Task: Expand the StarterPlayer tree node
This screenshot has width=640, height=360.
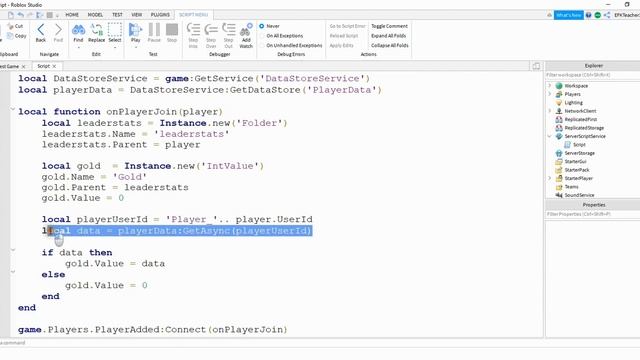Action: coord(550,178)
